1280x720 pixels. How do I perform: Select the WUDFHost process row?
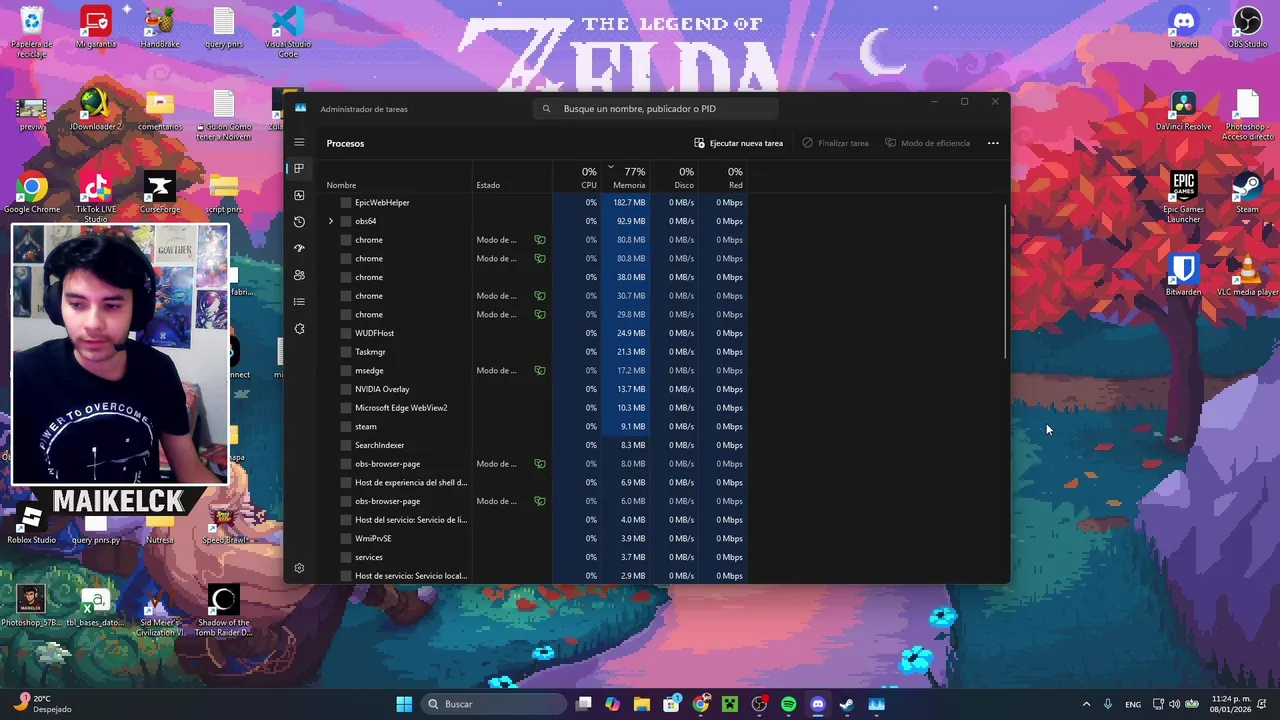pos(534,333)
